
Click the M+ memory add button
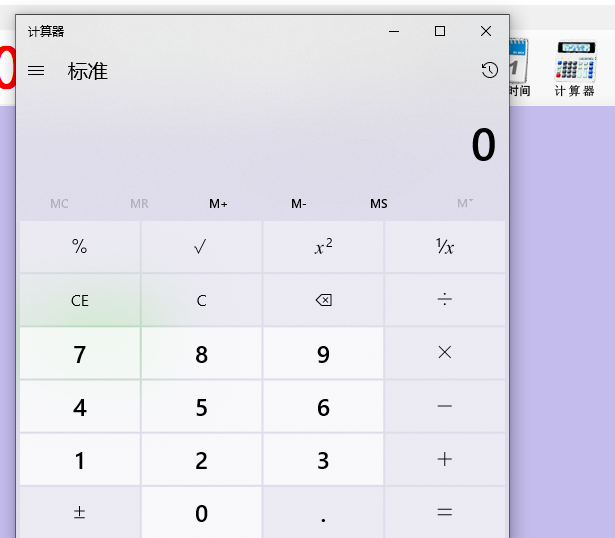pos(218,204)
